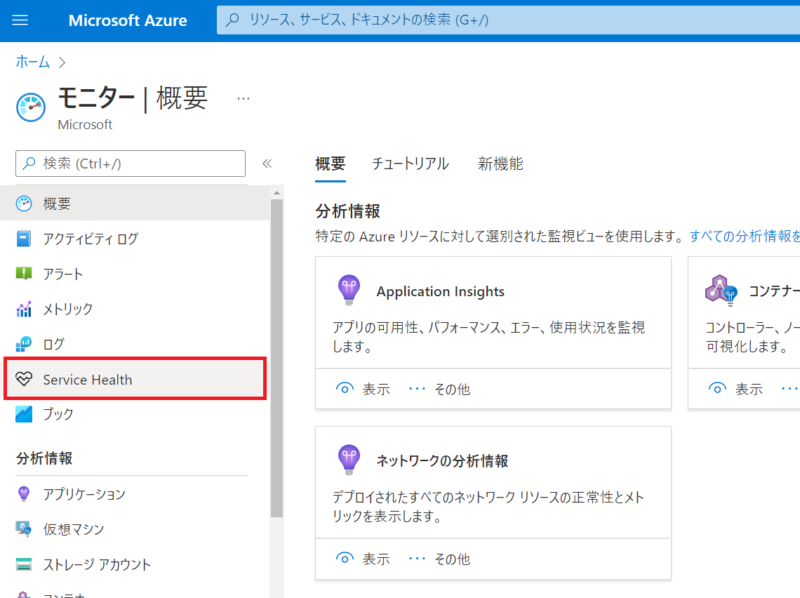Click the Service Health heart icon

point(23,379)
